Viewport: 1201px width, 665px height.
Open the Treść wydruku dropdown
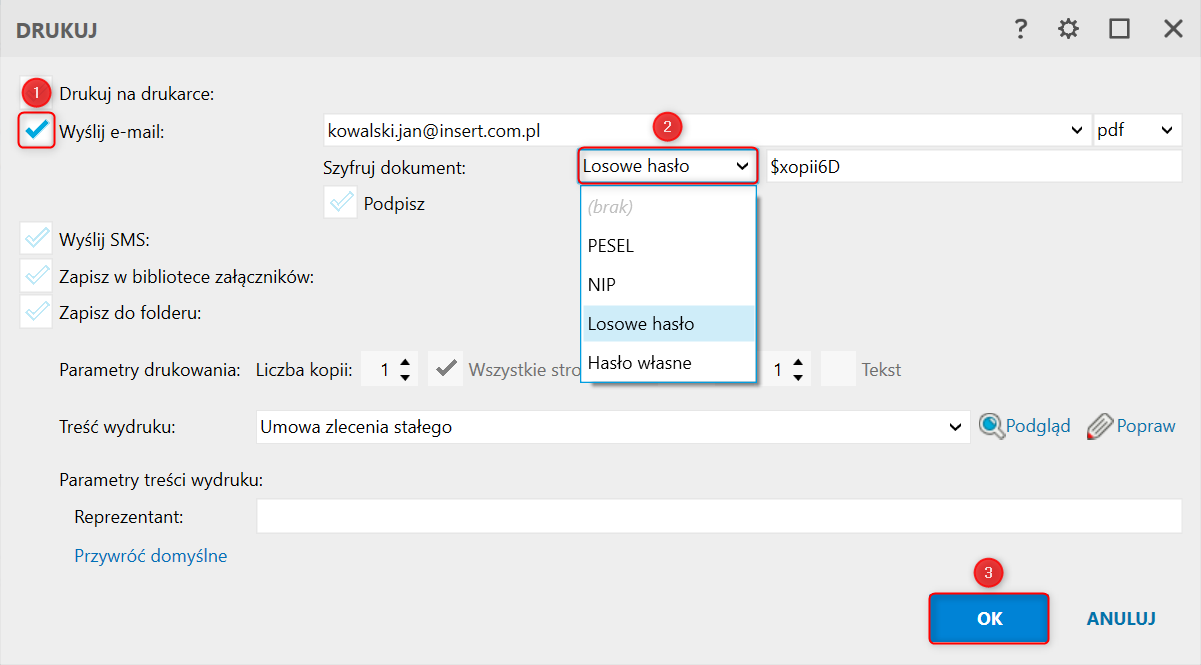pyautogui.click(x=953, y=427)
